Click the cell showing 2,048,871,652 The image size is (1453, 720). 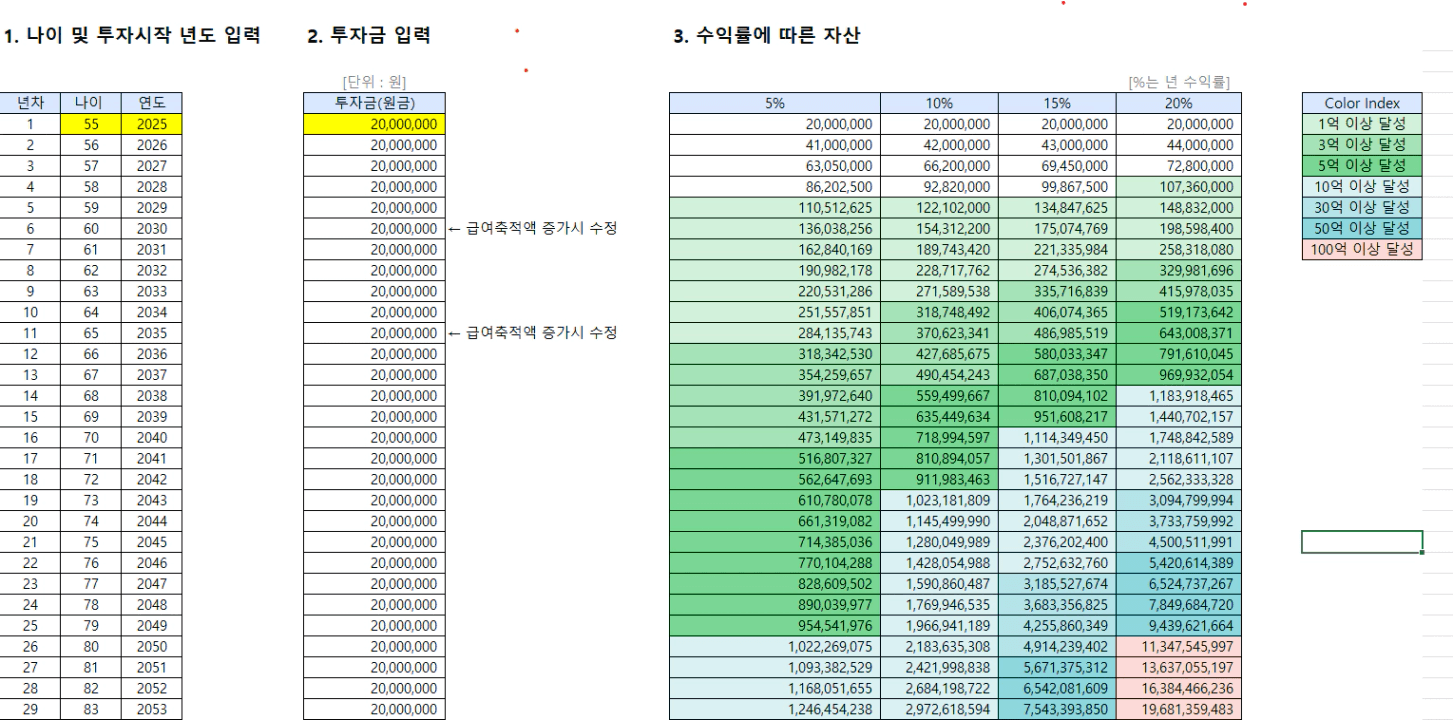pyautogui.click(x=1057, y=521)
